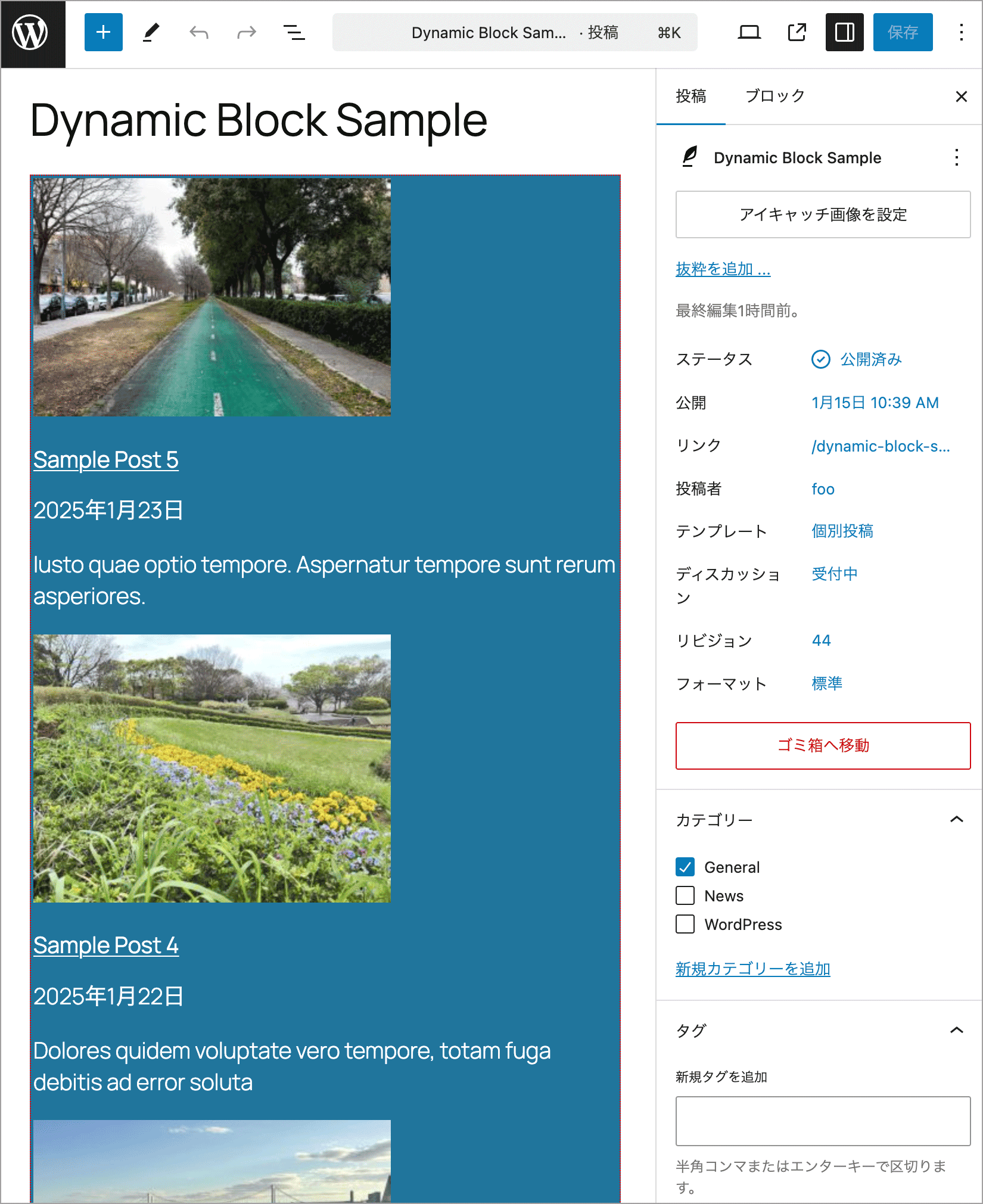Screen dimensions: 983x1204
Task: Uncheck the General category
Action: point(685,867)
